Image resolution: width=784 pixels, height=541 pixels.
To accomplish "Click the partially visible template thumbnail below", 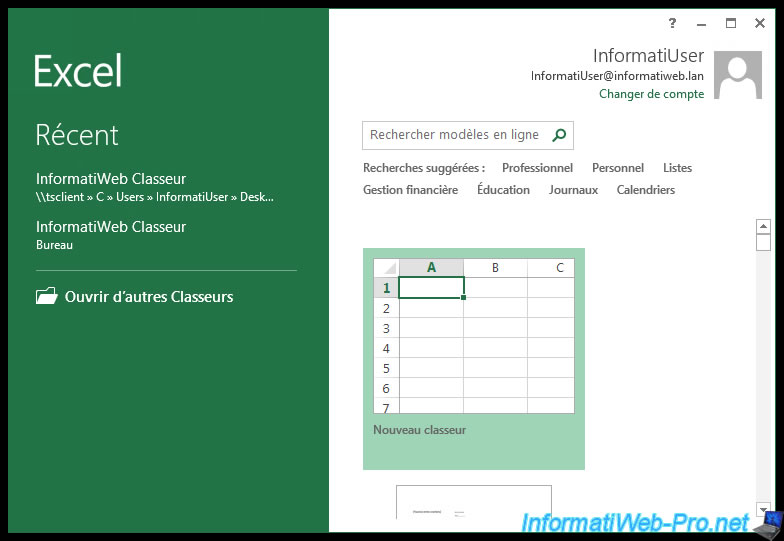I will pyautogui.click(x=474, y=502).
